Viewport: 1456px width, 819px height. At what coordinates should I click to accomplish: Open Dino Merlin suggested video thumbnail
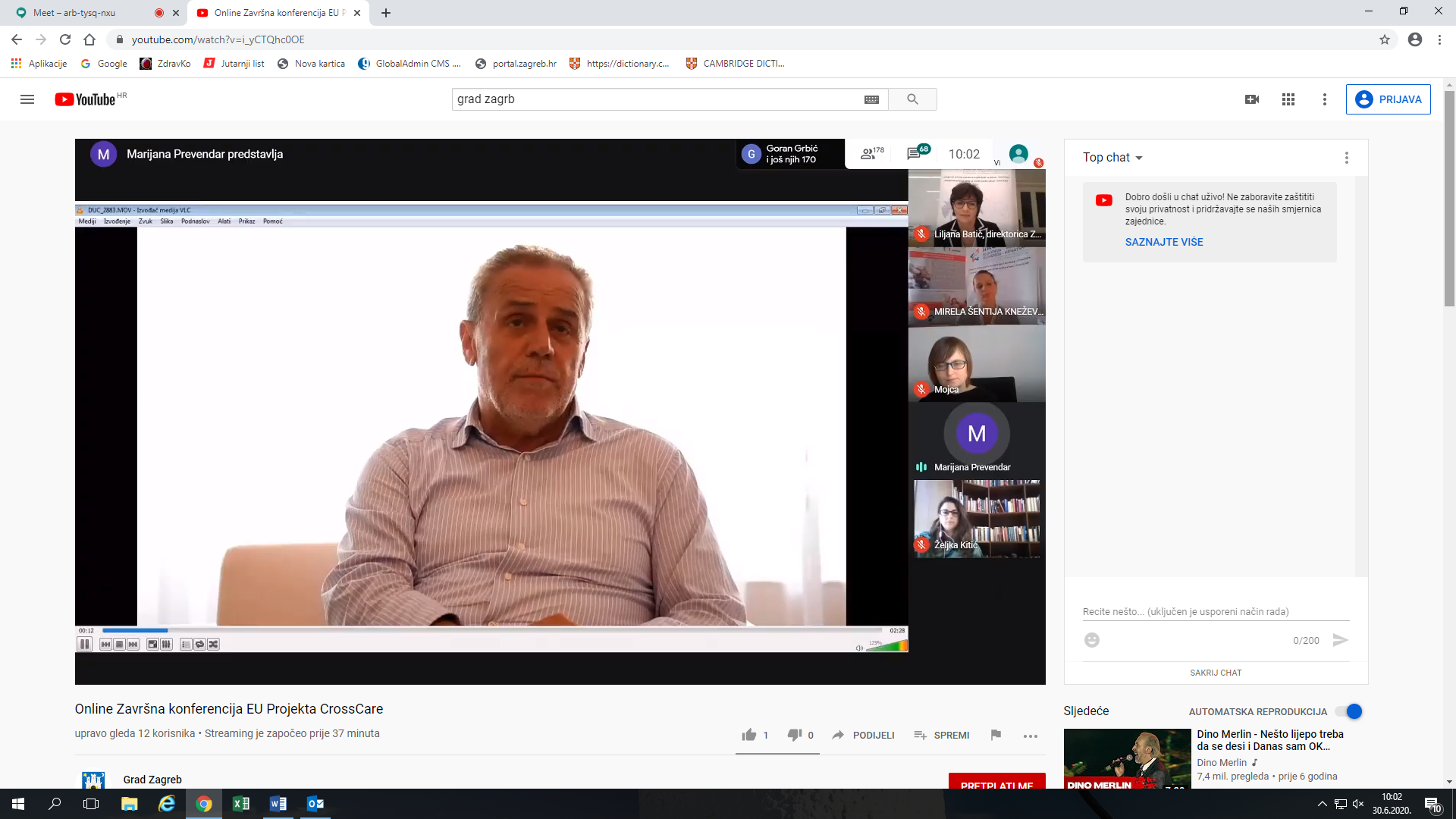(1127, 758)
